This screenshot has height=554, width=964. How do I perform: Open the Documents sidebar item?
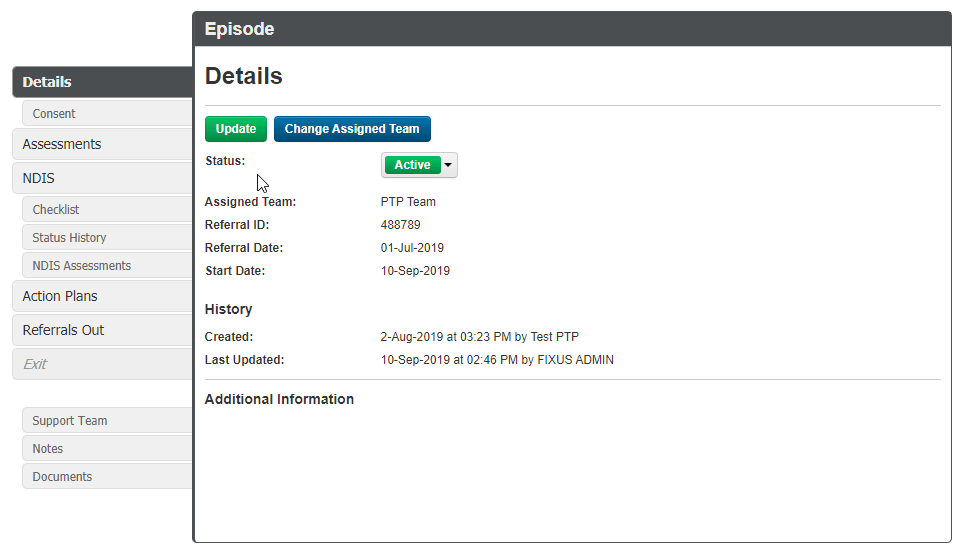coord(108,477)
